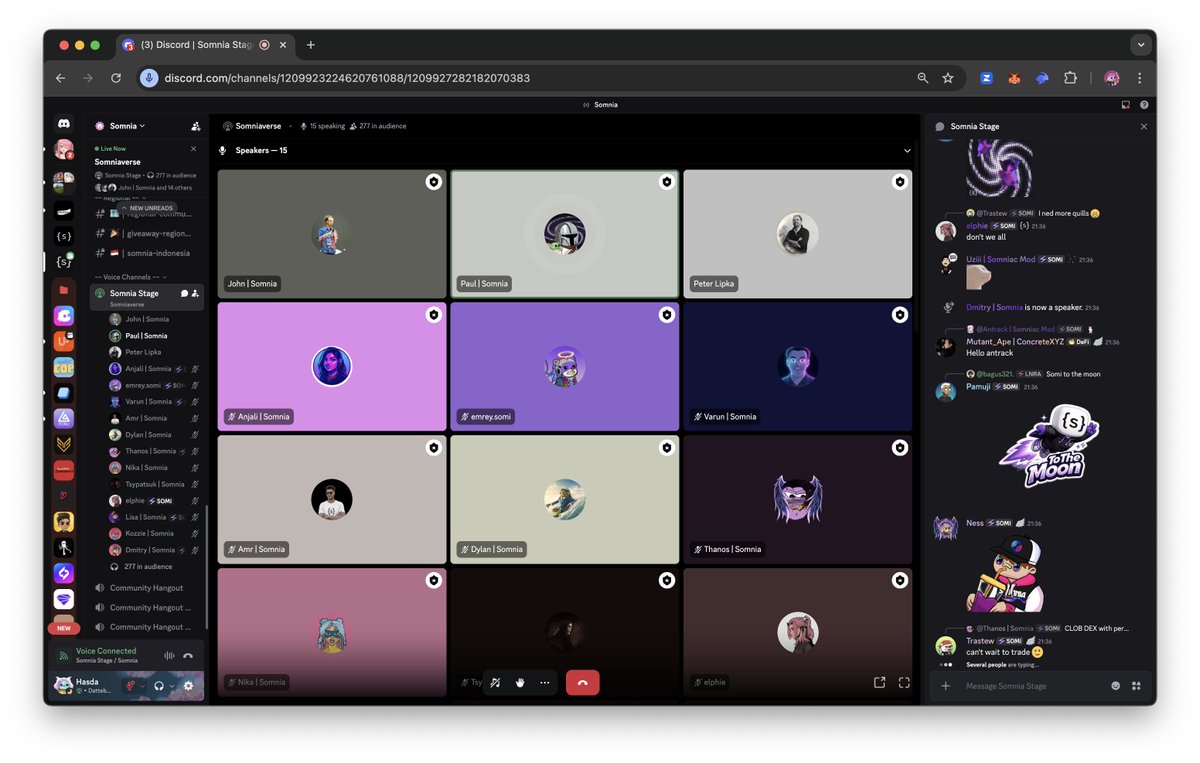Image resolution: width=1200 pixels, height=763 pixels.
Task: Pop out the stage into a separate window
Action: pyautogui.click(x=879, y=683)
